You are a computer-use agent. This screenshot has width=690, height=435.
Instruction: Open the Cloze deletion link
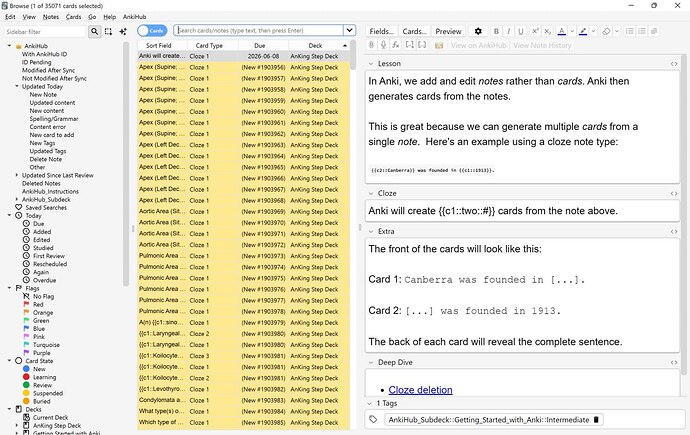pyautogui.click(x=420, y=390)
